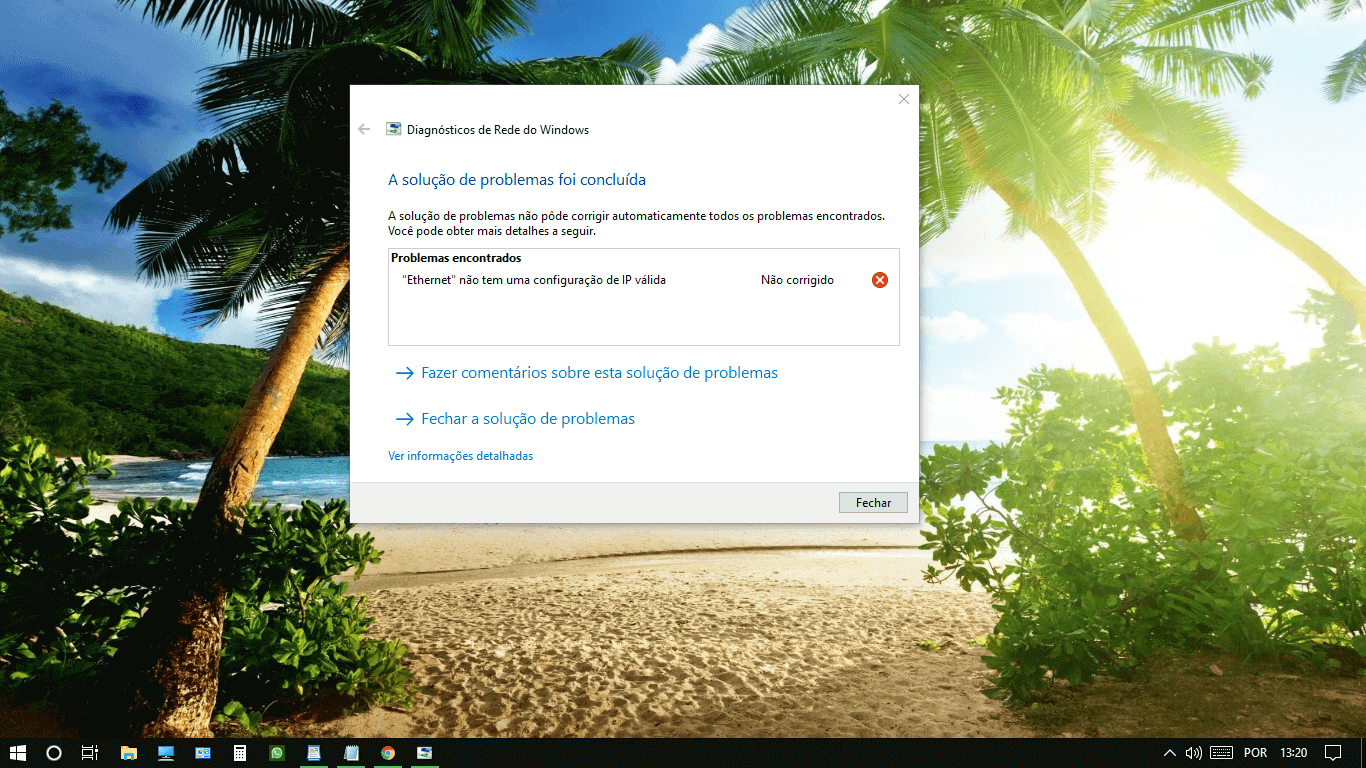Switch to Google Chrome in taskbar
The width and height of the screenshot is (1366, 768).
click(x=388, y=753)
